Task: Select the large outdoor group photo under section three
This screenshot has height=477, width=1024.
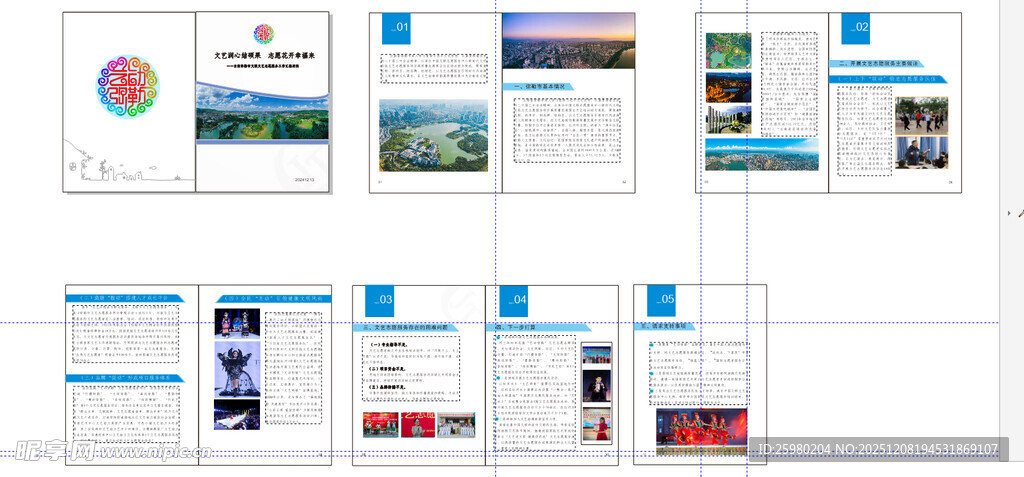Action: (456, 425)
